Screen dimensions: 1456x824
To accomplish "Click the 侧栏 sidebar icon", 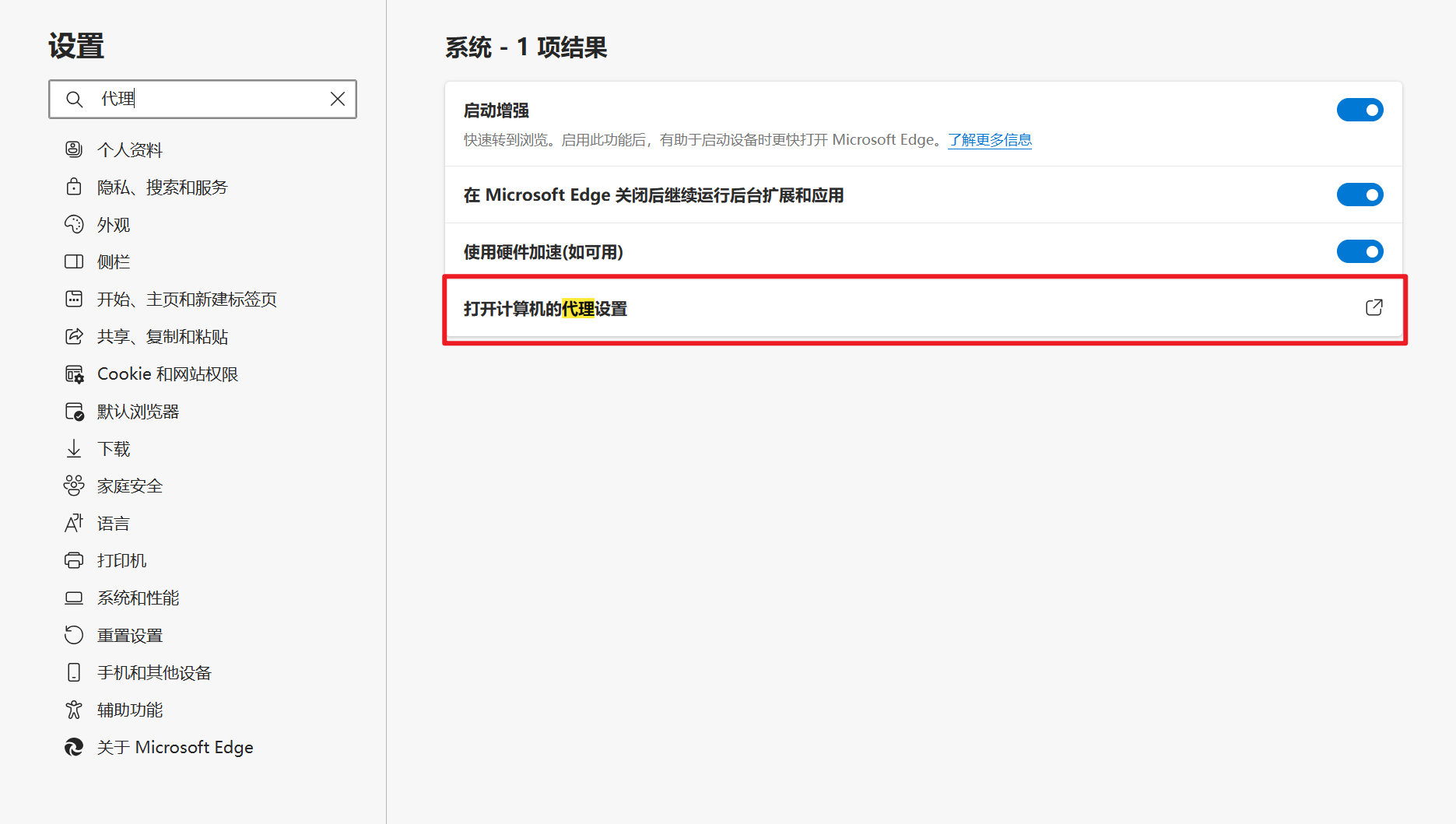I will 74,261.
